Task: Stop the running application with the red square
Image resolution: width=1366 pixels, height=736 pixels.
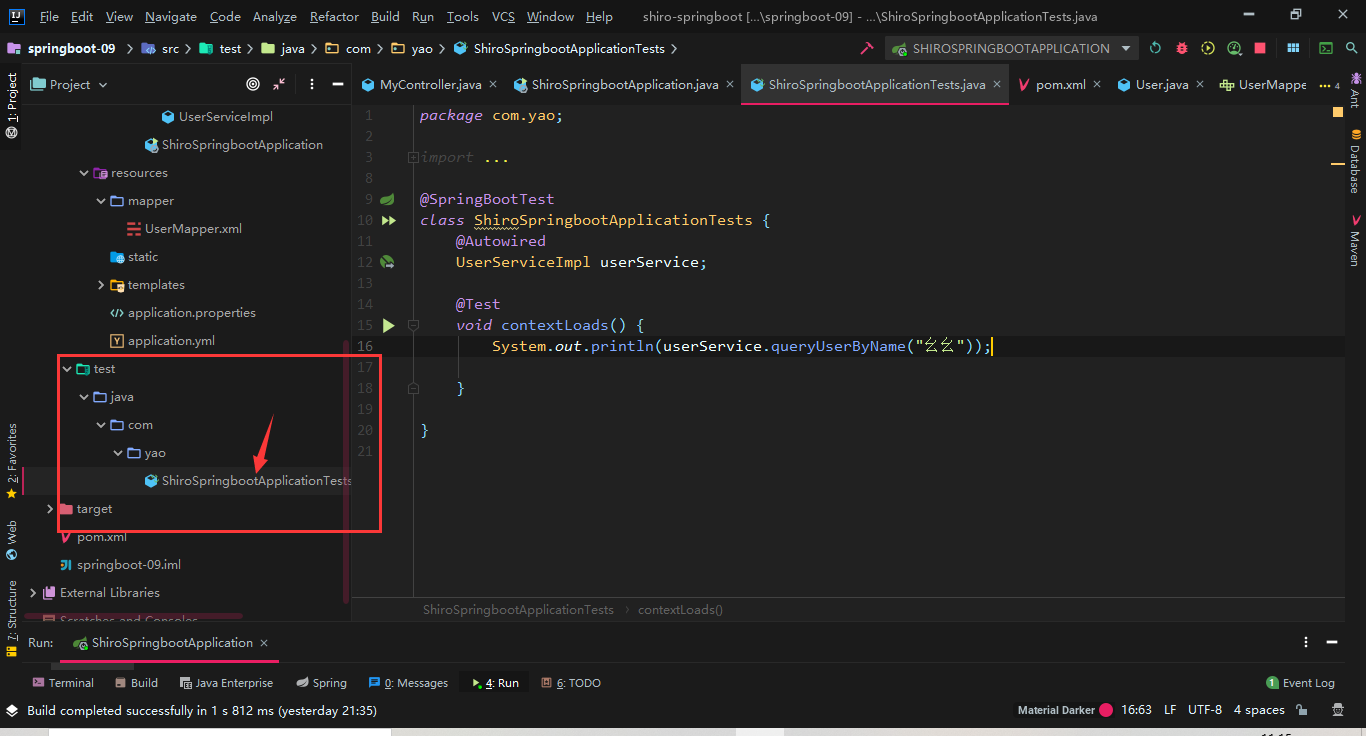Action: click(x=1260, y=48)
